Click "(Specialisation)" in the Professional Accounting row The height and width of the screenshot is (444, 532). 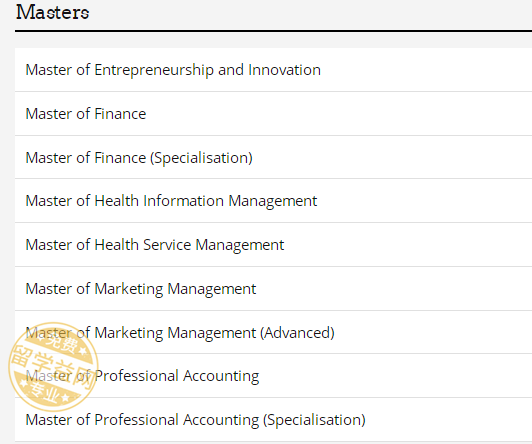click(x=314, y=420)
